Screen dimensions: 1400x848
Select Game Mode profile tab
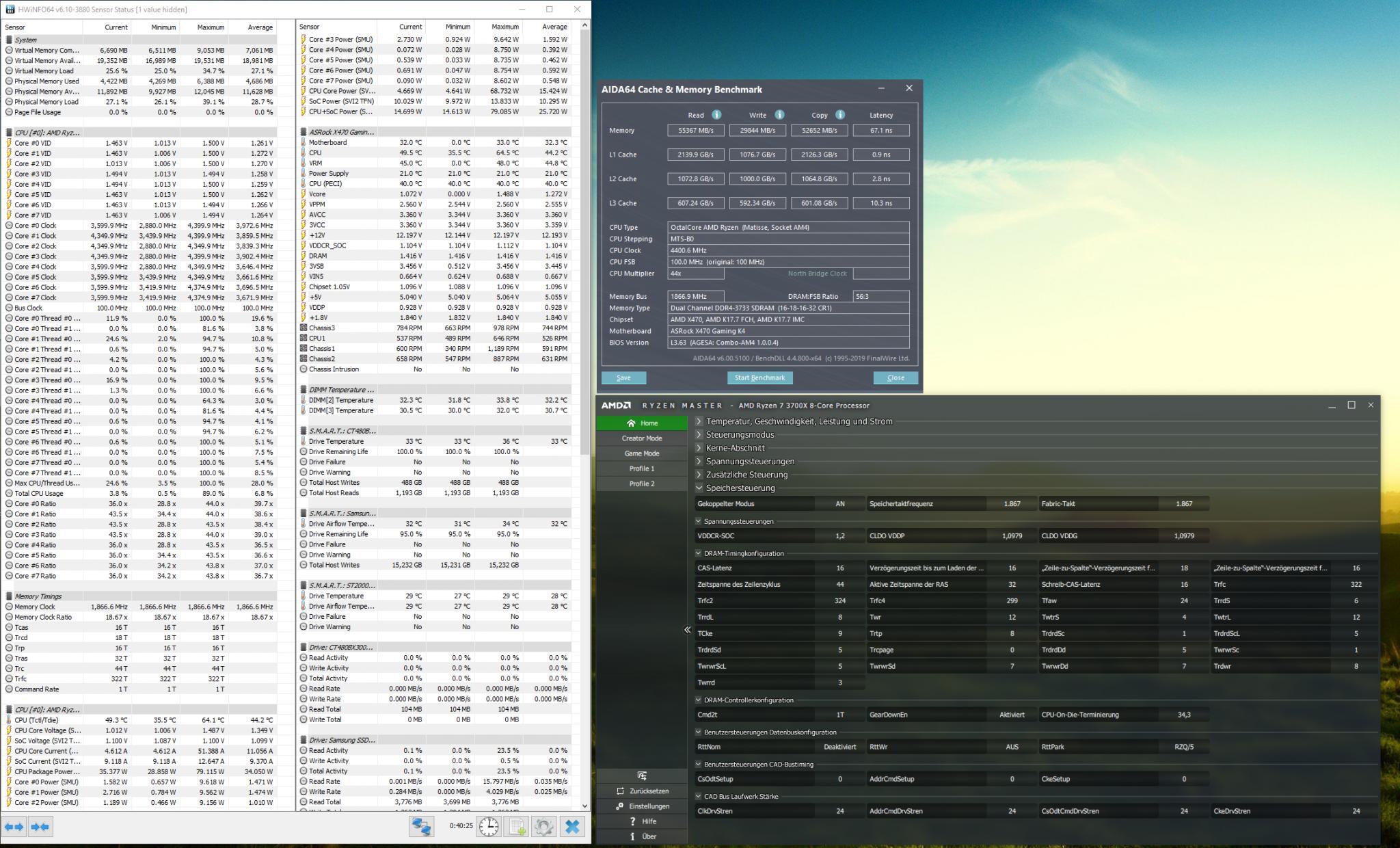(x=641, y=453)
